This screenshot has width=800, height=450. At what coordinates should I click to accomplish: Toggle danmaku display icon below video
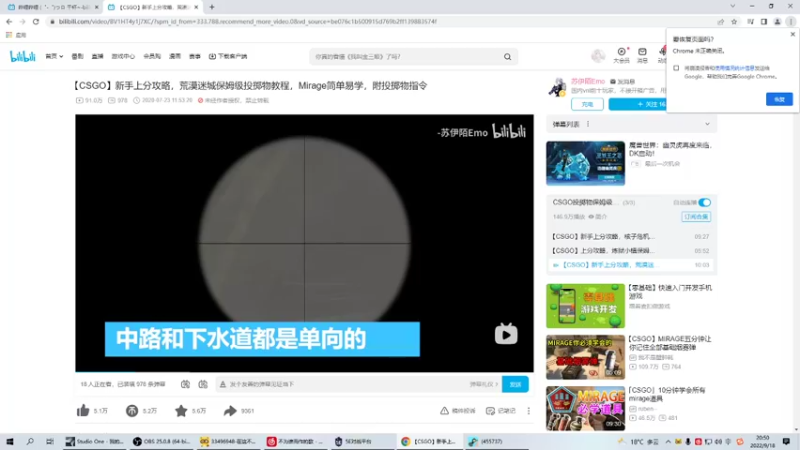[x=185, y=384]
